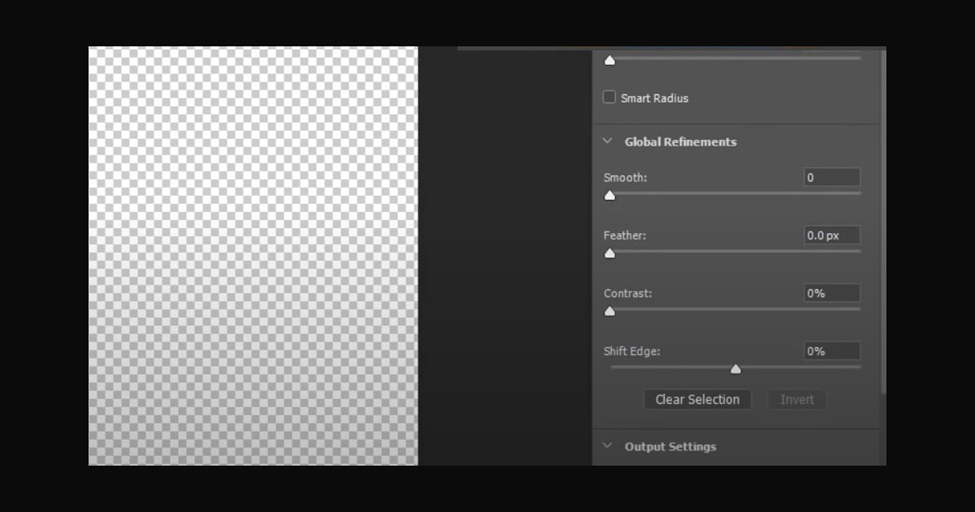Click the Contrast percentage input field
Screen dimensions: 975x512
click(832, 293)
